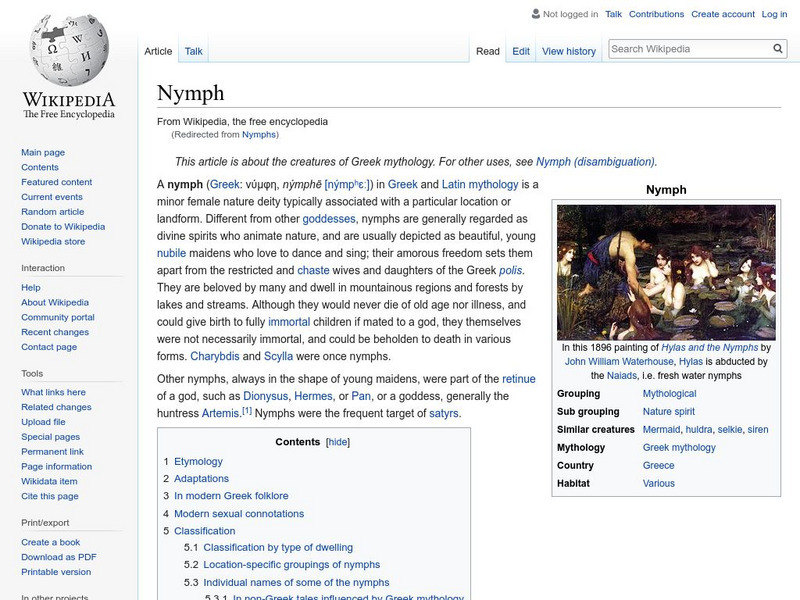Open Nature spirit infobox link
The height and width of the screenshot is (600, 800).
pyautogui.click(x=668, y=411)
